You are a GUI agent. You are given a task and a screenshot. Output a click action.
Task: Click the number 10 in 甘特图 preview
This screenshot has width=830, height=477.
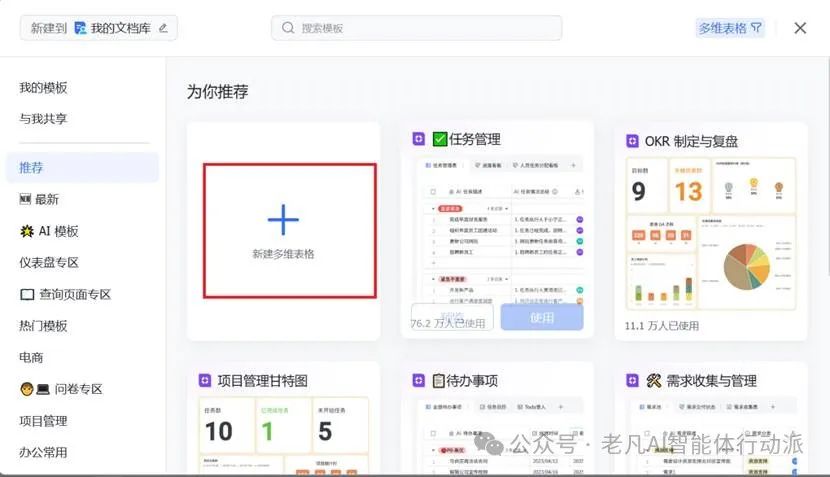tap(219, 431)
